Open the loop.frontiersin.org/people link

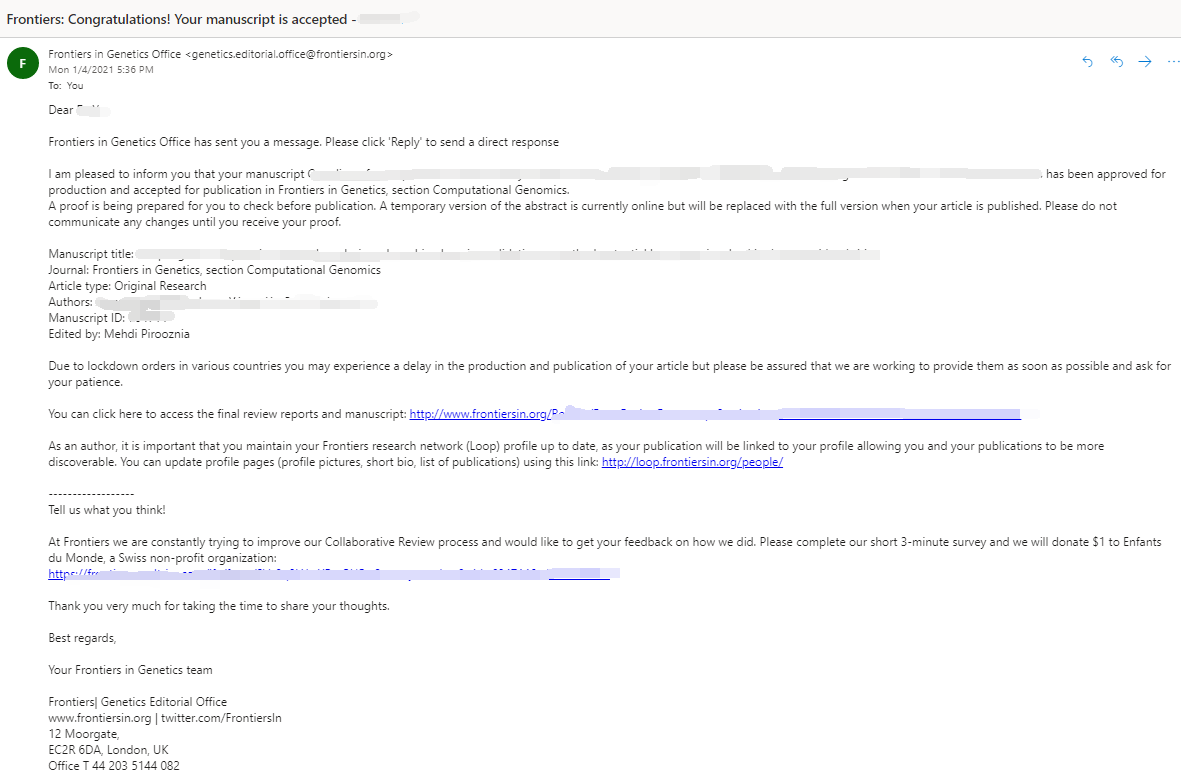pyautogui.click(x=692, y=462)
